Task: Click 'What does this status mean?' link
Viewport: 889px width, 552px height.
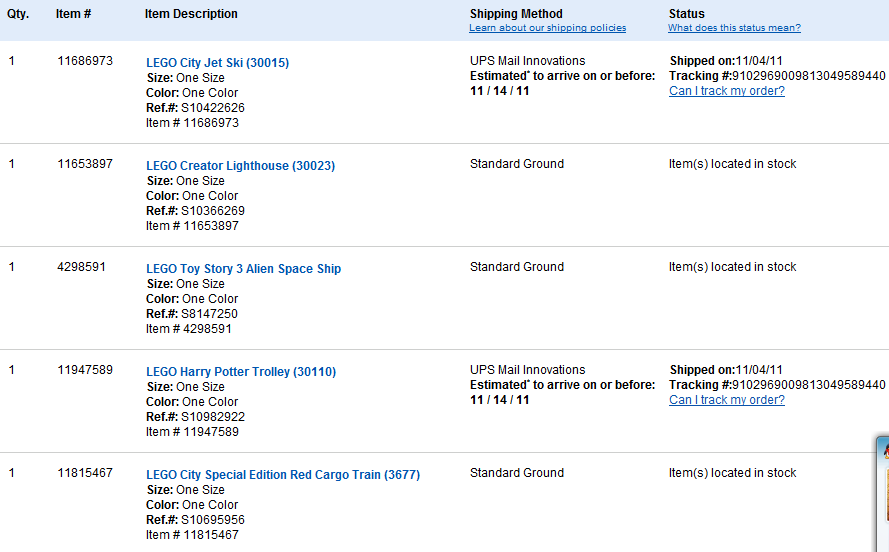Action: [x=734, y=28]
